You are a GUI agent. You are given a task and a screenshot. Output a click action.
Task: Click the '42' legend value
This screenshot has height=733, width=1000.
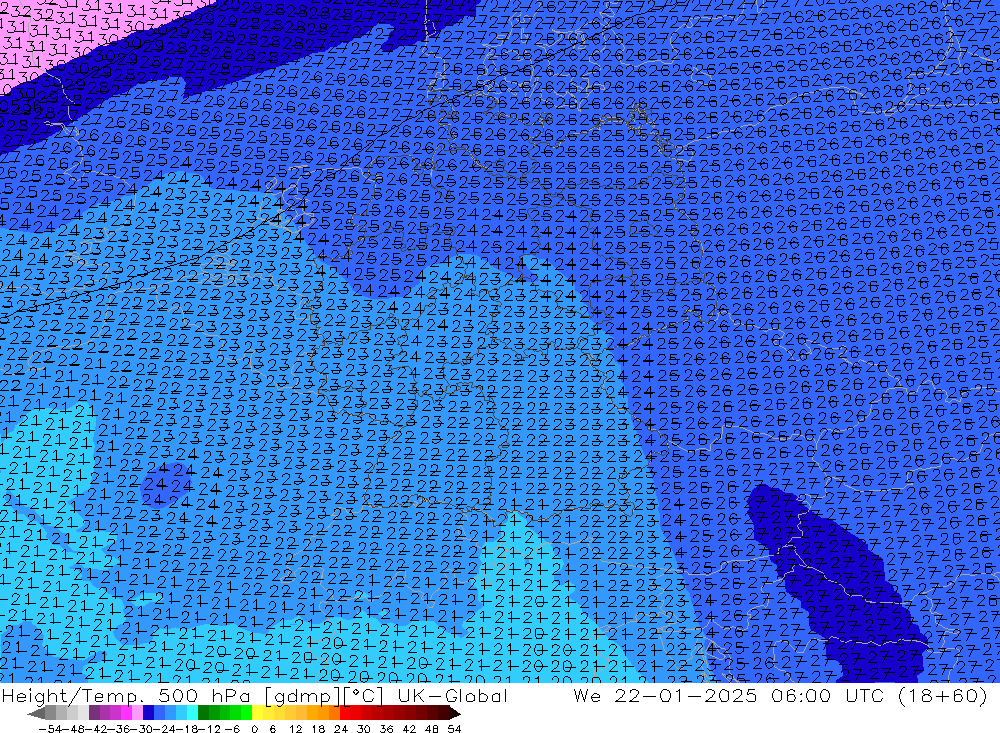pos(409,729)
